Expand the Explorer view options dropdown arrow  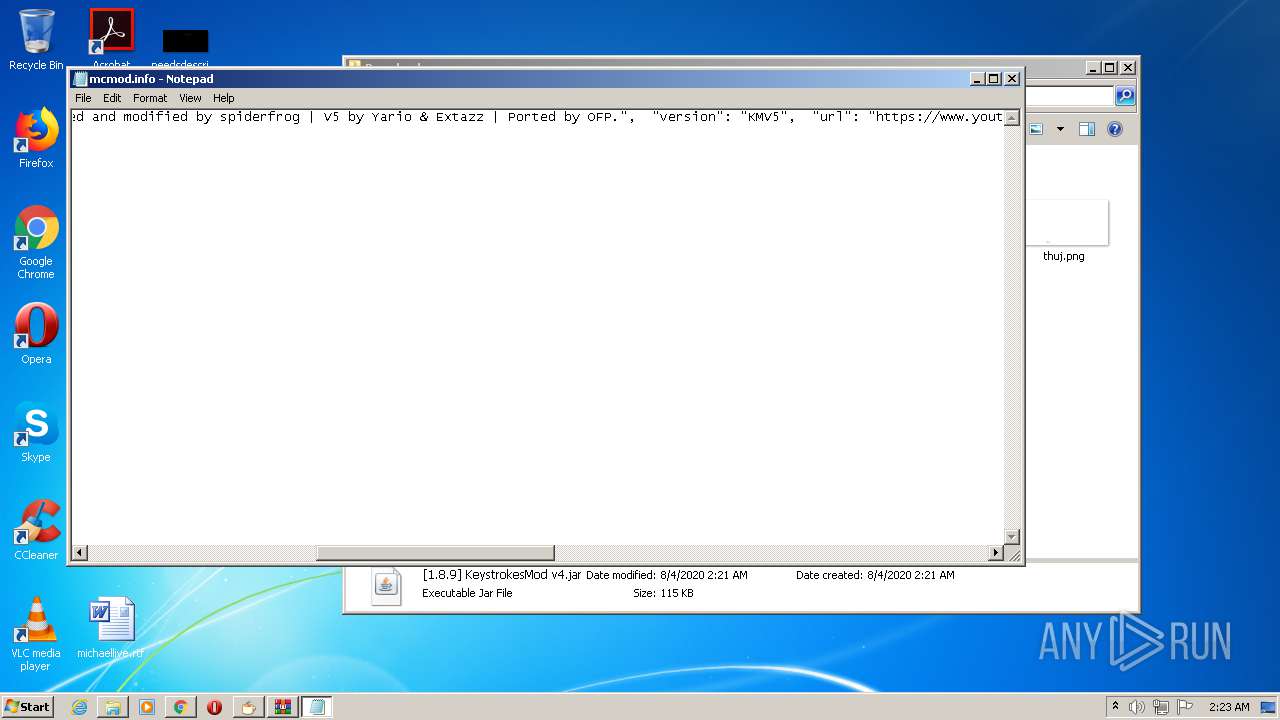[1060, 129]
